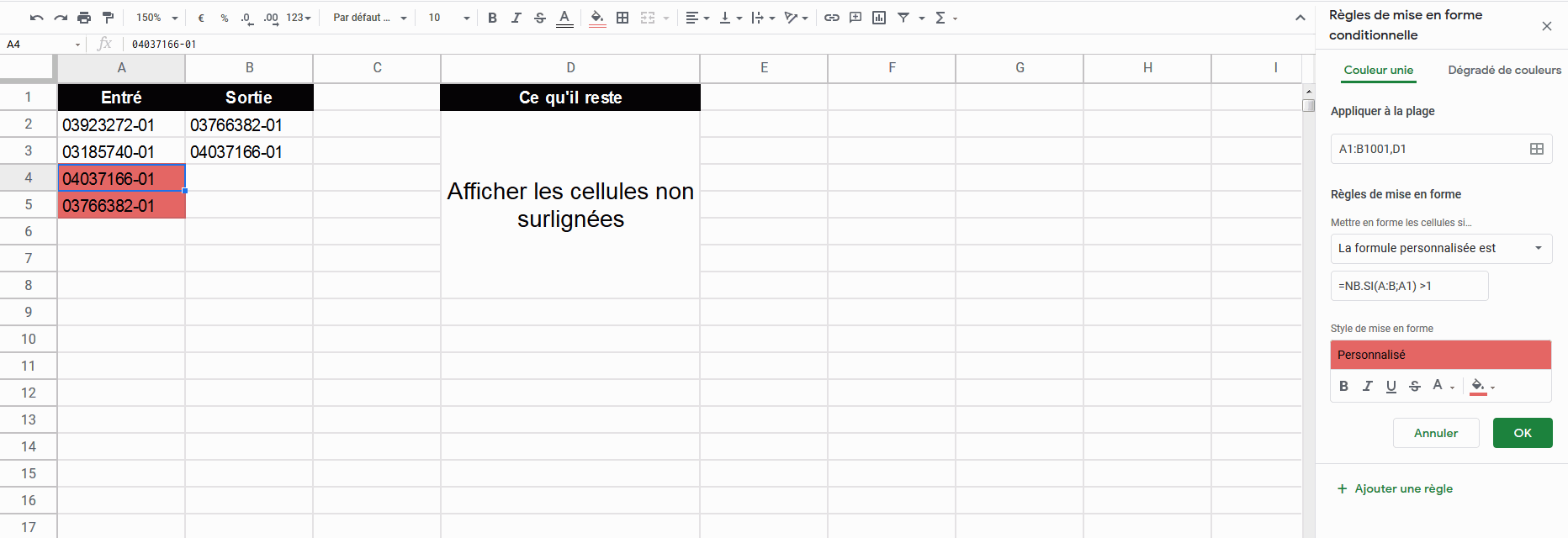Click the Ce qu'il reste header cell
This screenshot has height=538, width=1568.
coord(570,98)
